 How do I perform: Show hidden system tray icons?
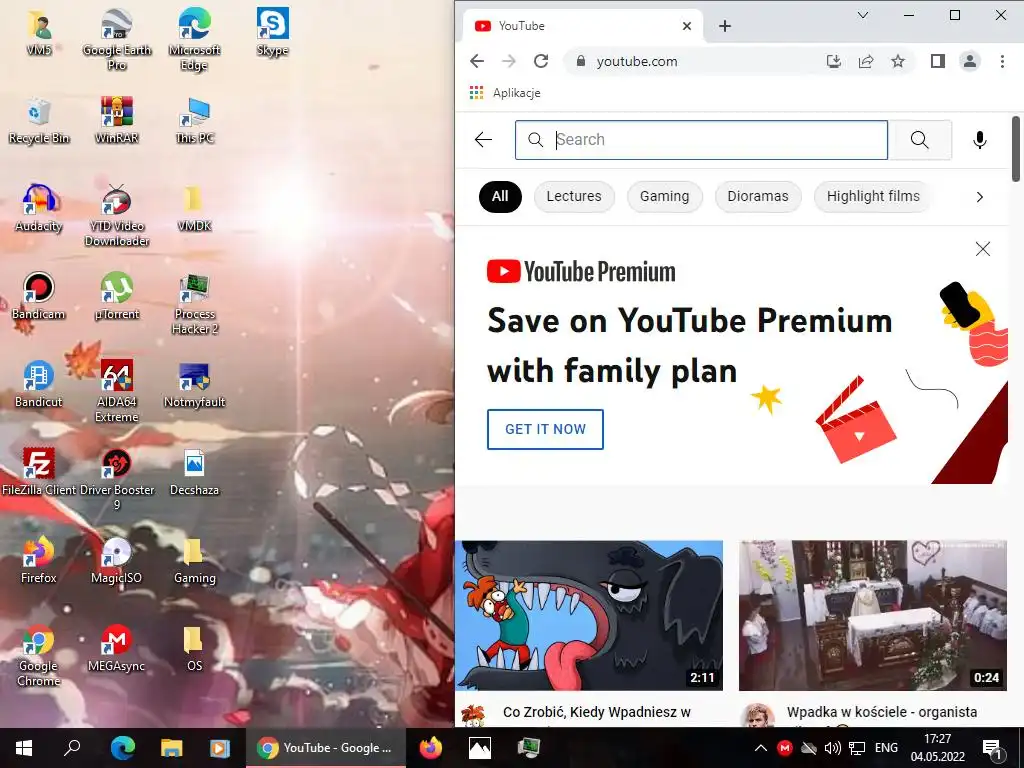tap(760, 748)
